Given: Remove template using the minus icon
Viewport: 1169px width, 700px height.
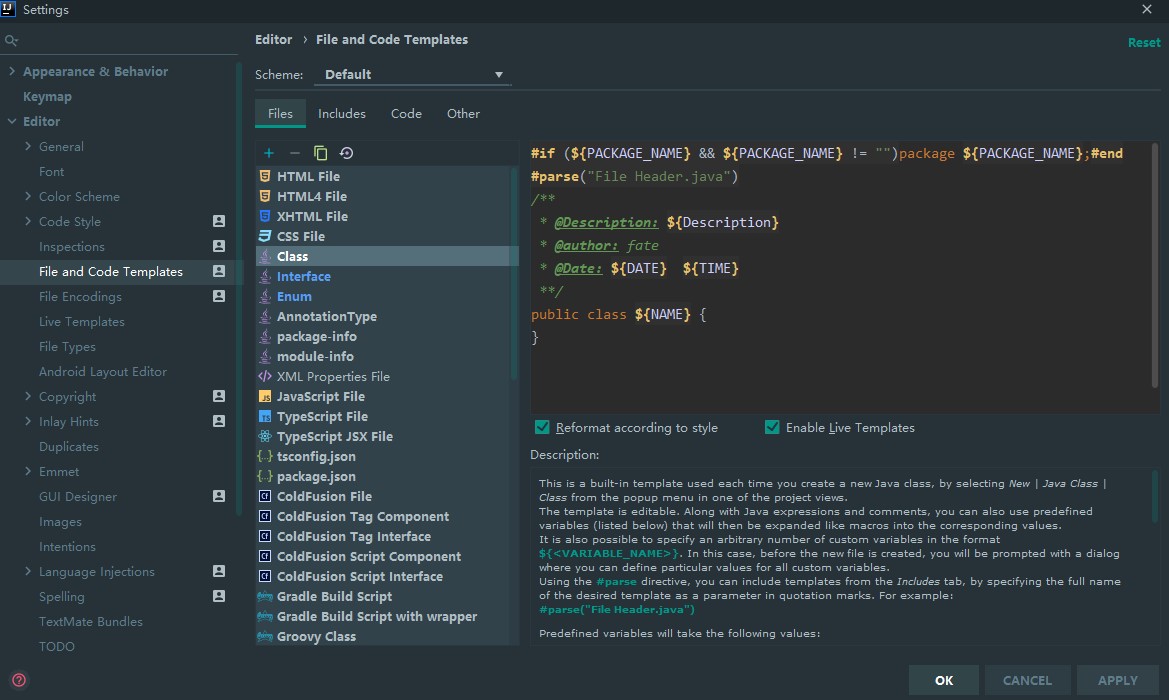Looking at the screenshot, I should click(294, 153).
